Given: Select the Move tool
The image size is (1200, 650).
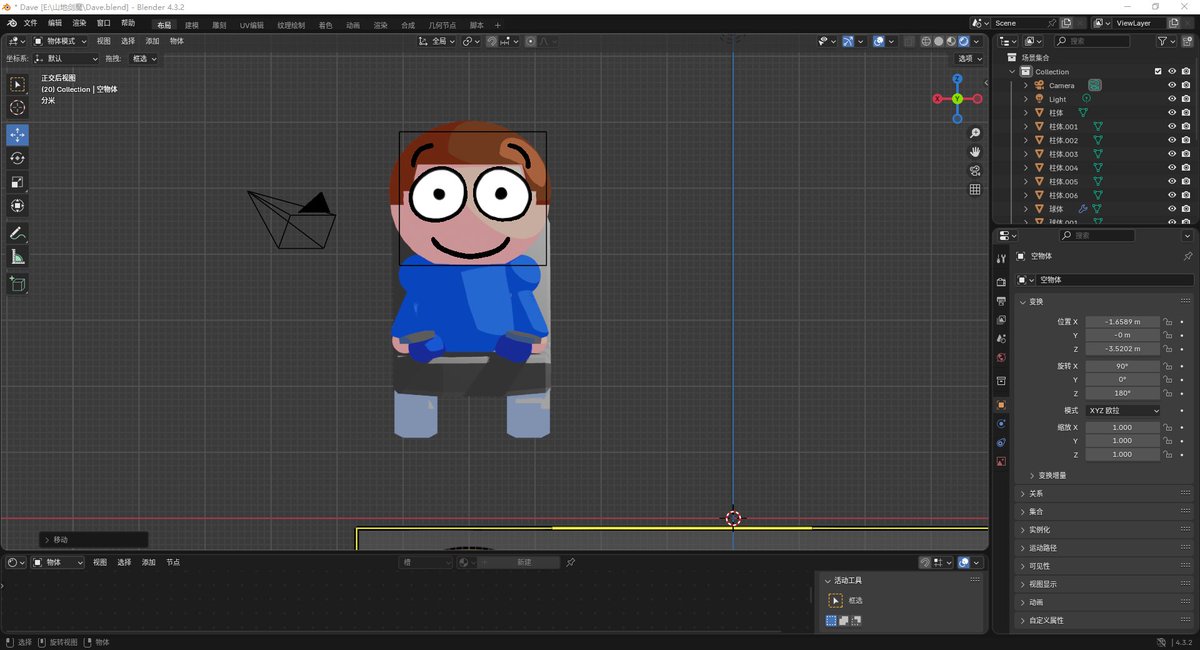Looking at the screenshot, I should (x=17, y=135).
